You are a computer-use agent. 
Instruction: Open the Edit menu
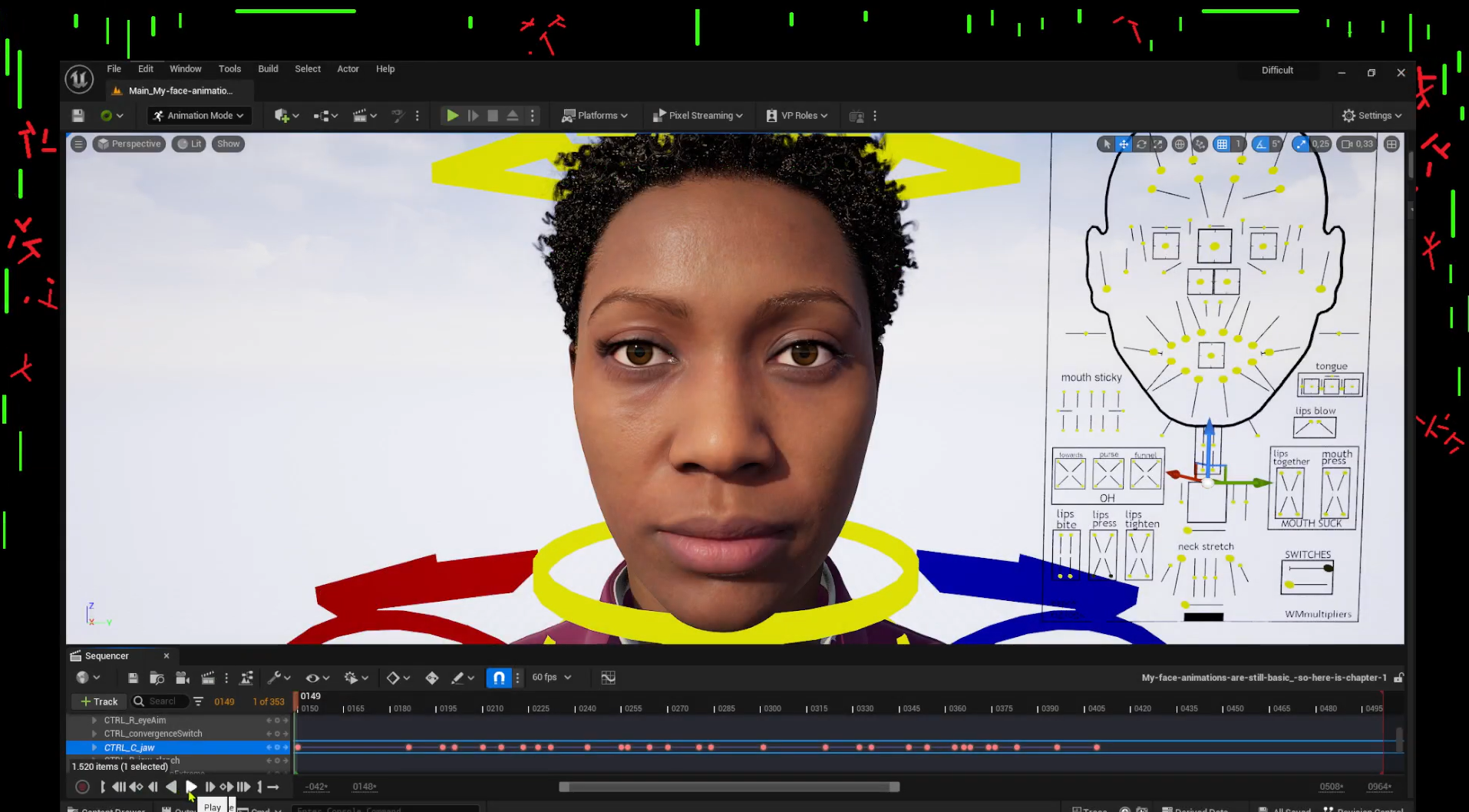[x=146, y=69]
